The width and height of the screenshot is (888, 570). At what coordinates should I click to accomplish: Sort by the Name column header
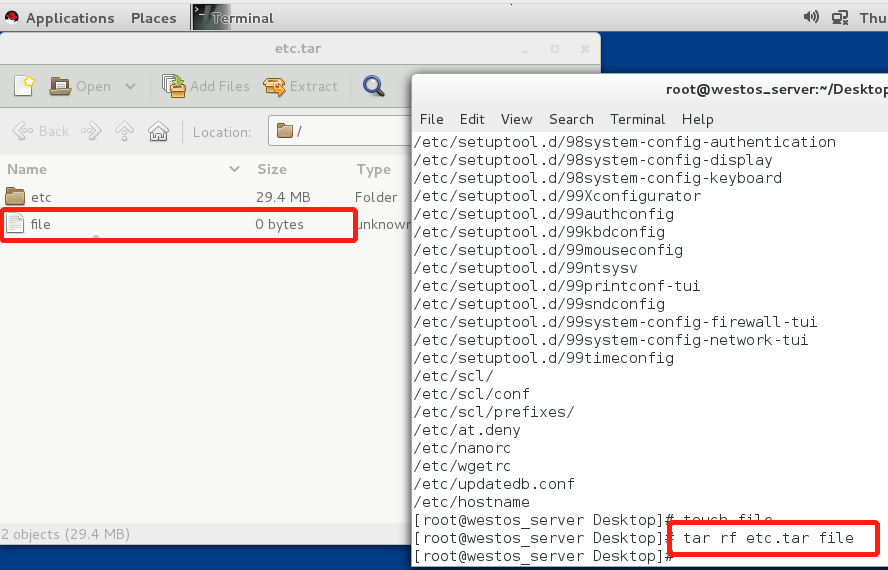tap(123, 169)
